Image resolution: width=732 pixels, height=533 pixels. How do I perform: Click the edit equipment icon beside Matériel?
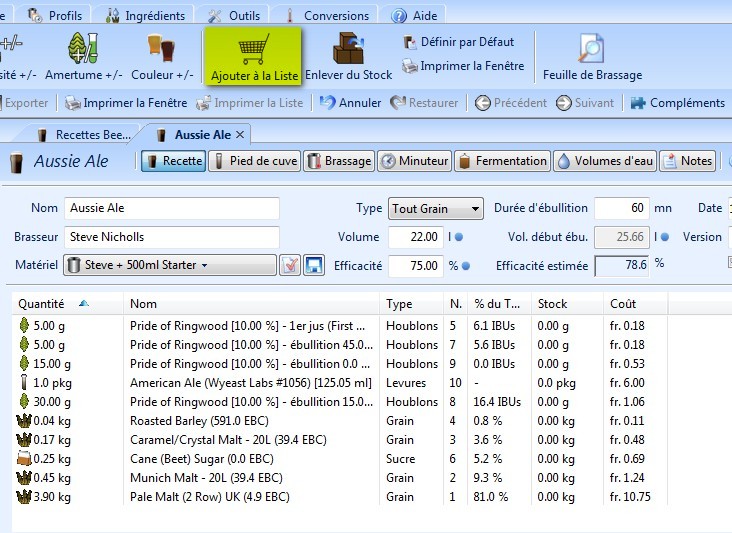point(289,265)
